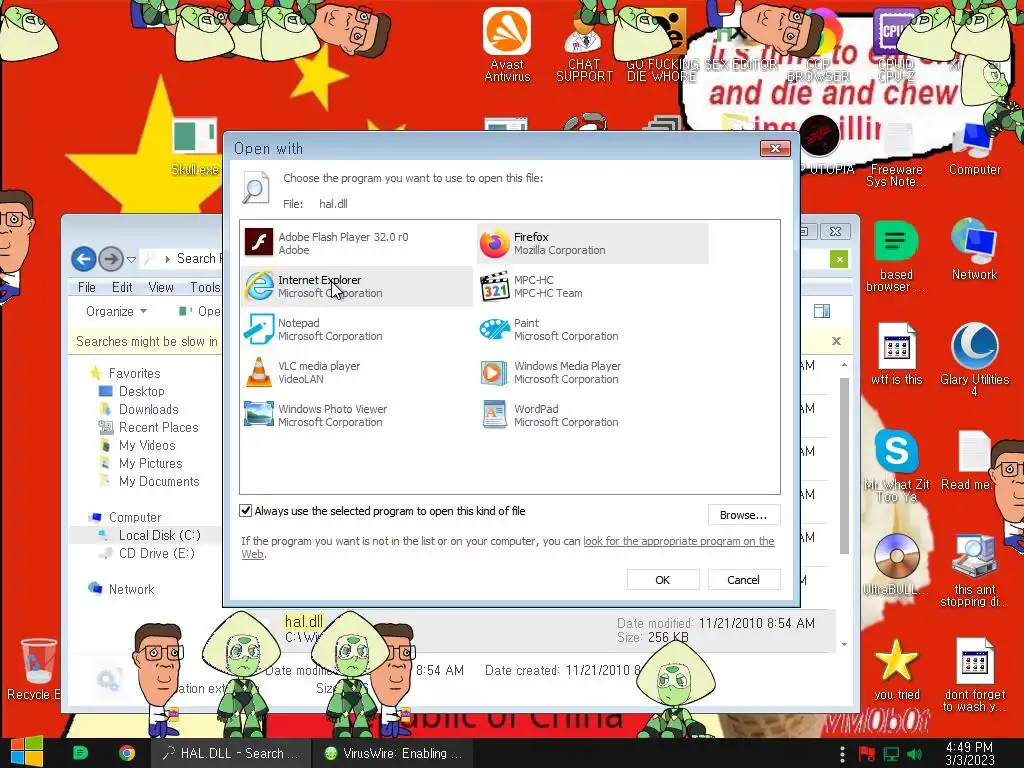Select VLC media player entry
The height and width of the screenshot is (768, 1024).
[x=357, y=372]
